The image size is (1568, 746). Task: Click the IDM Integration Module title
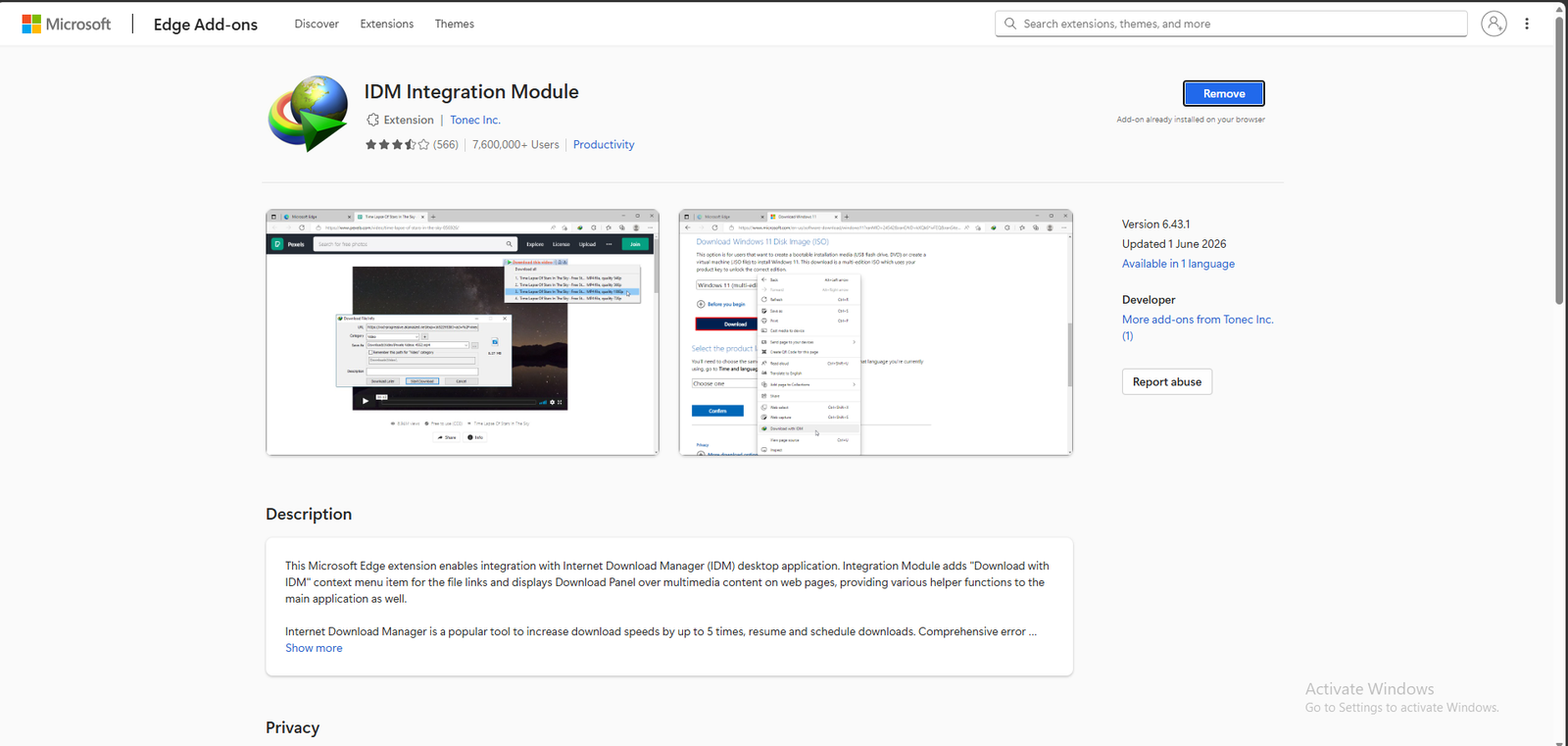pos(471,91)
